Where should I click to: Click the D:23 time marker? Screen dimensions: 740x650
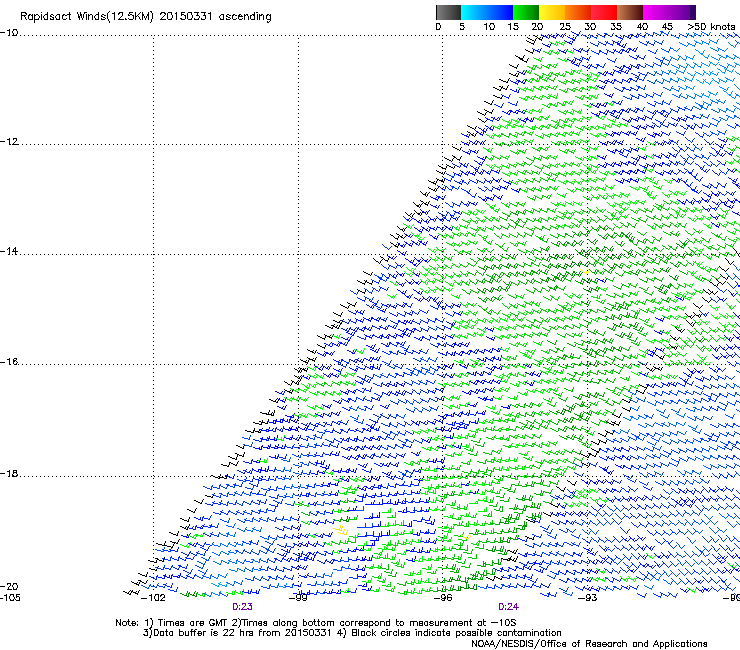pyautogui.click(x=242, y=607)
